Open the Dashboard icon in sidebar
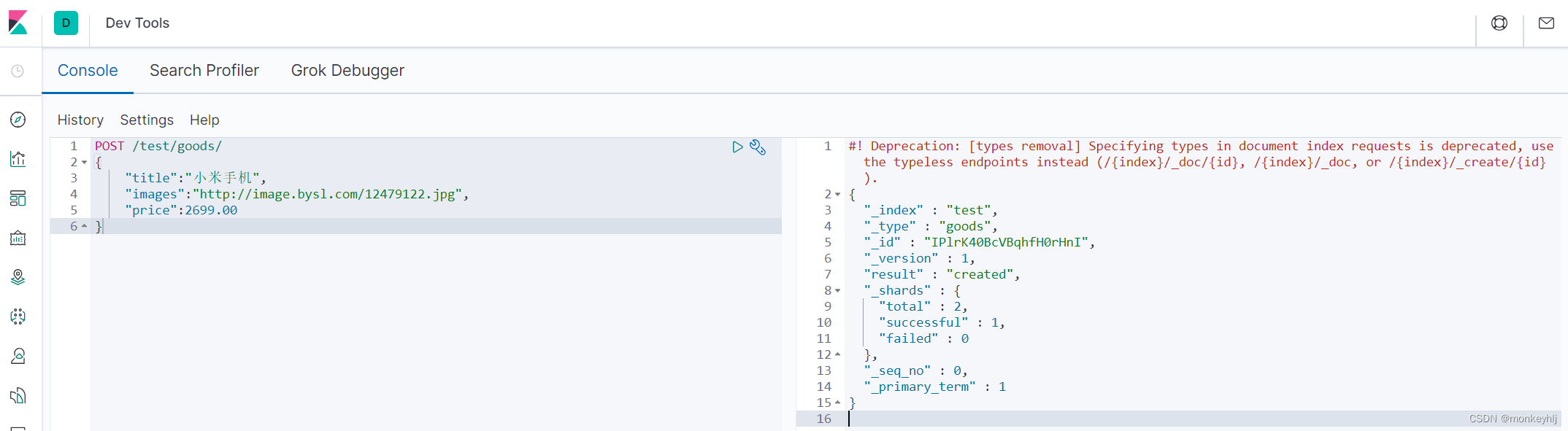The image size is (1568, 431). (x=18, y=198)
